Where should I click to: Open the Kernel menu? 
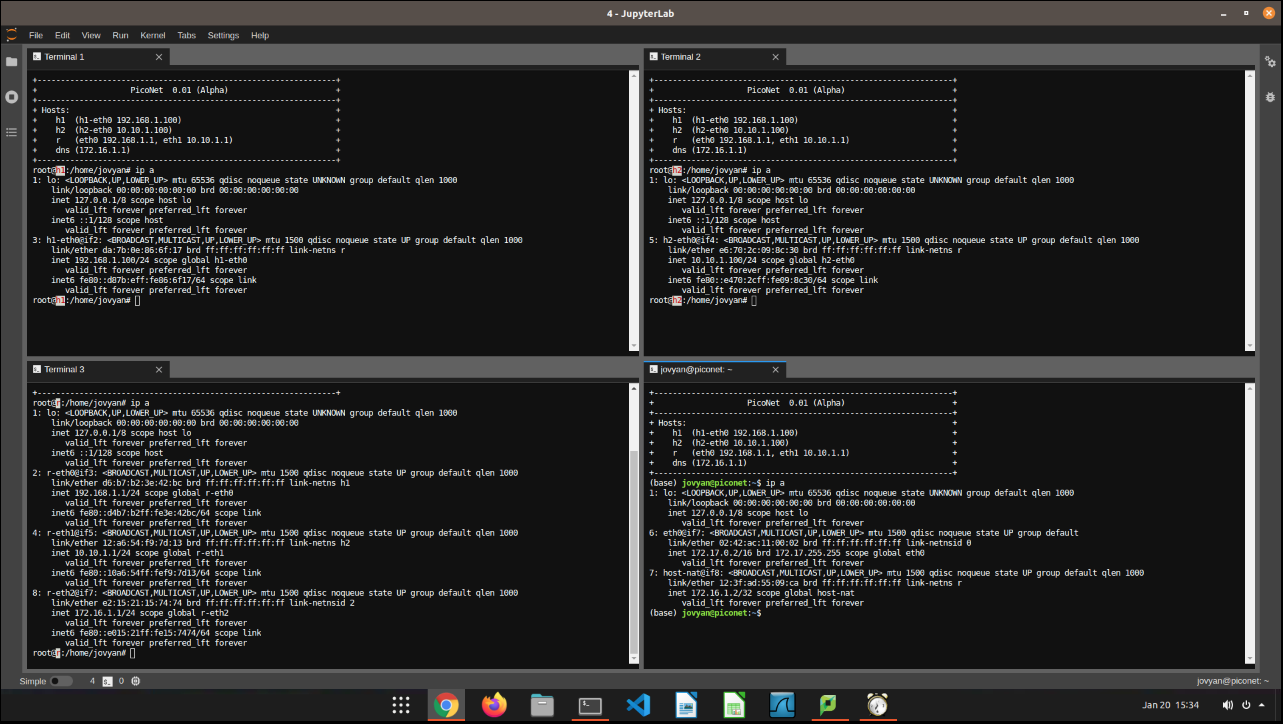153,35
